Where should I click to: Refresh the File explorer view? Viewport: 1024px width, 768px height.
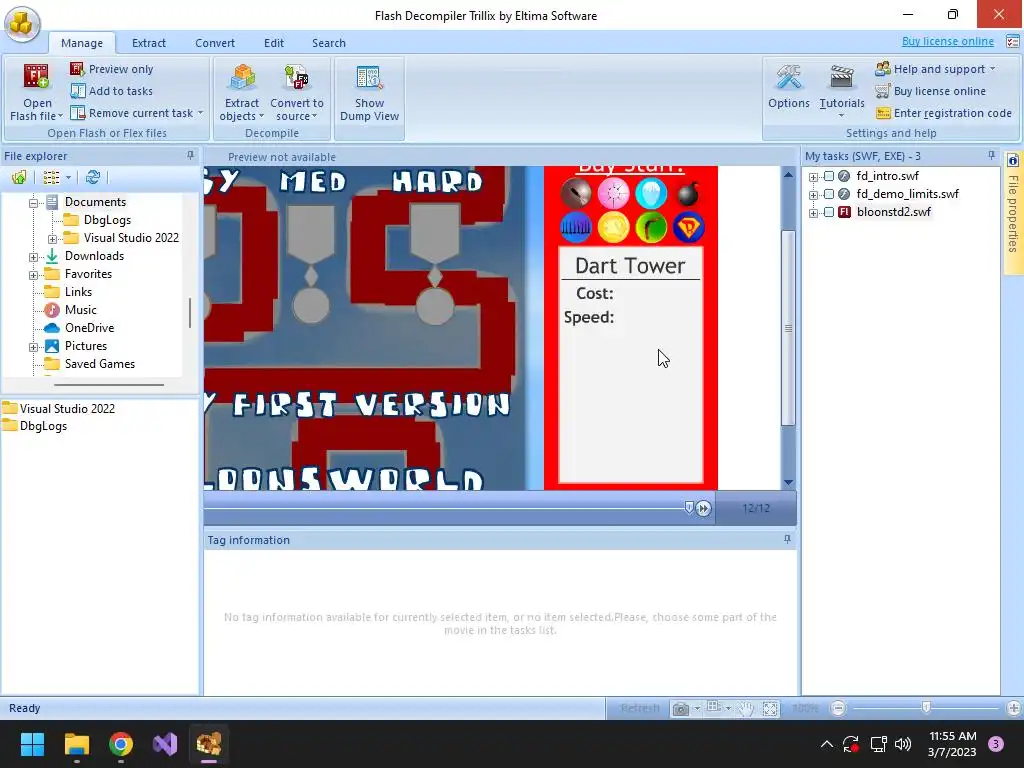click(93, 177)
